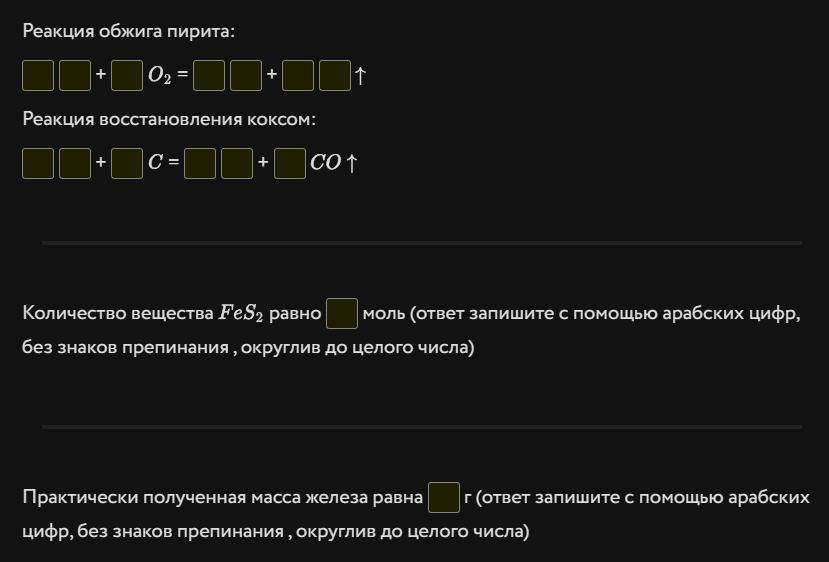The width and height of the screenshot is (829, 562).
Task: Click box right after equals sign in pyrite equation
Action: click(x=209, y=75)
